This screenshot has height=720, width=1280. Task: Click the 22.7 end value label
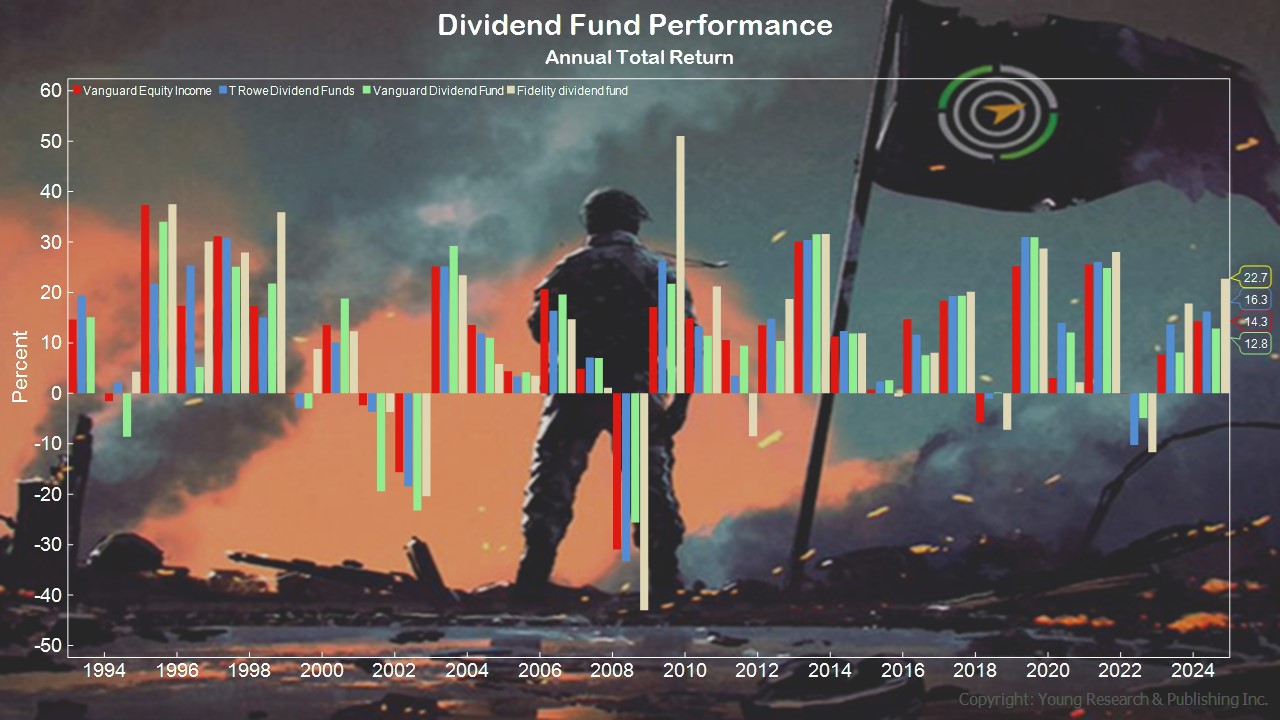click(x=1255, y=278)
